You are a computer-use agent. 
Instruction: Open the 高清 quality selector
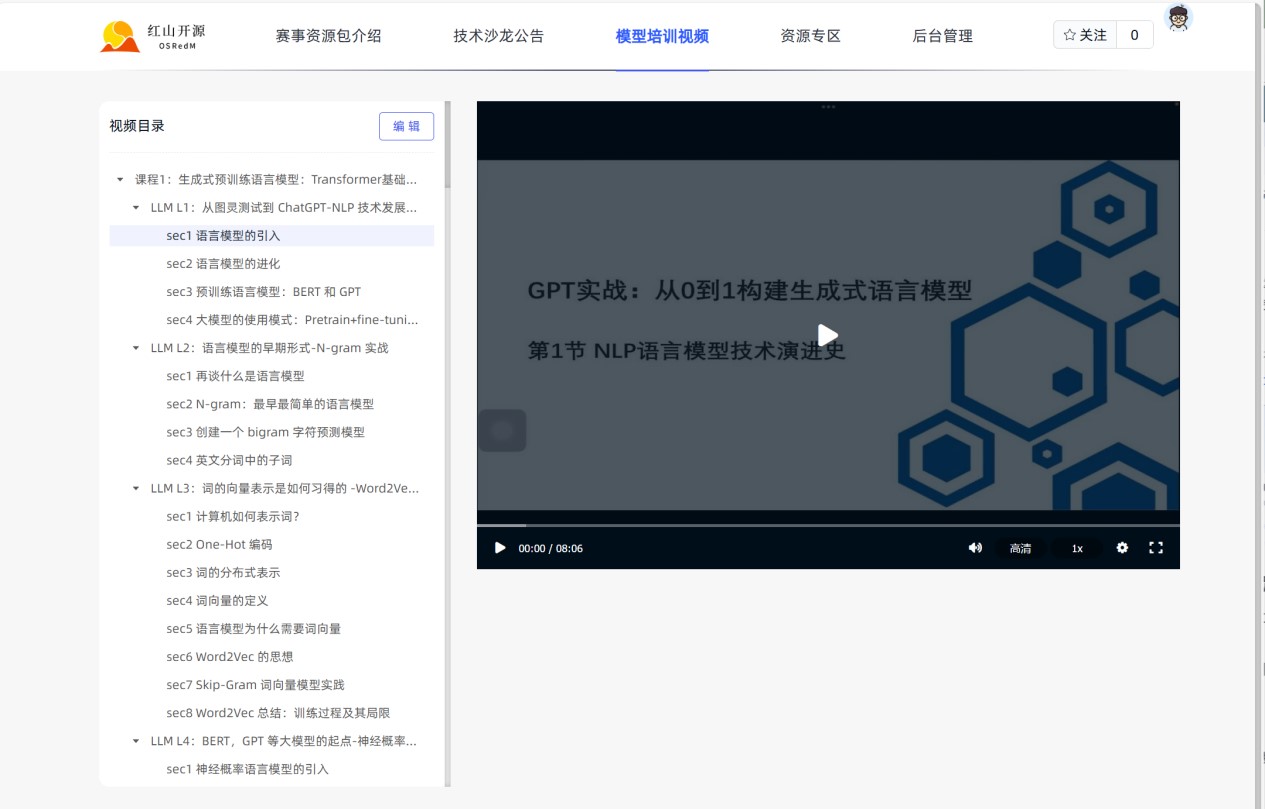click(x=1020, y=548)
